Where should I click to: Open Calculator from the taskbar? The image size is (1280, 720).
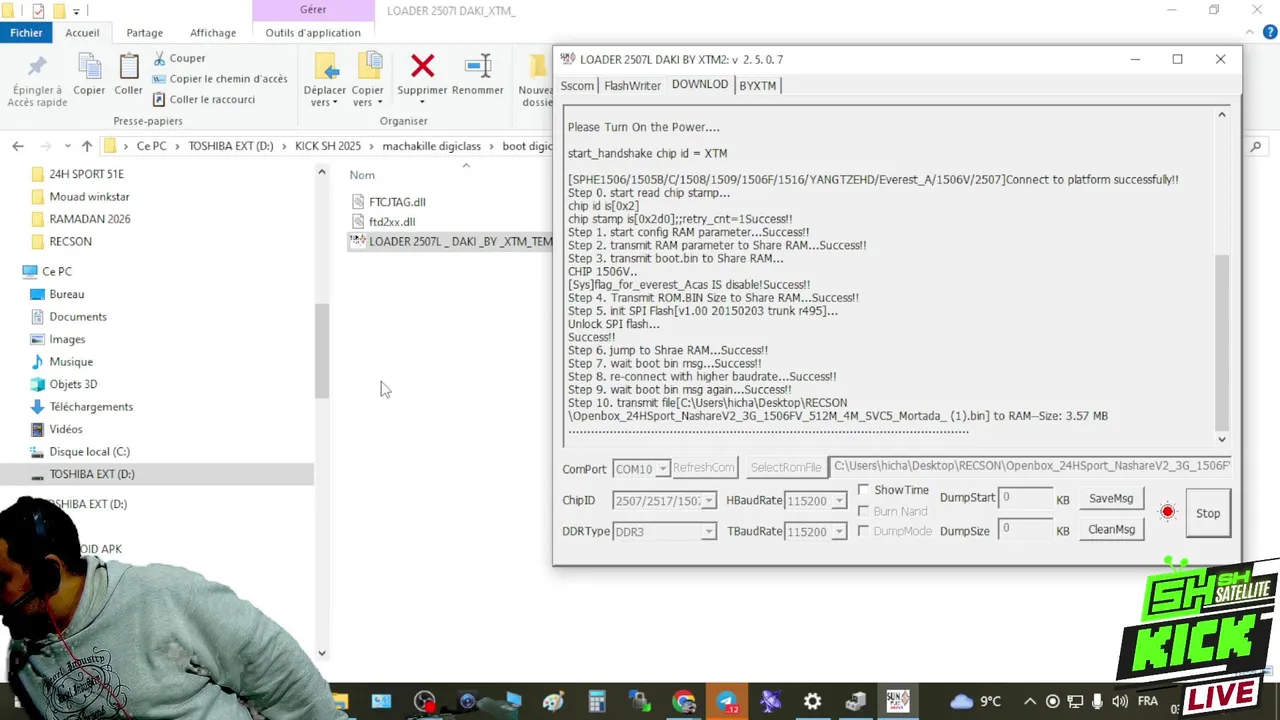click(x=597, y=702)
